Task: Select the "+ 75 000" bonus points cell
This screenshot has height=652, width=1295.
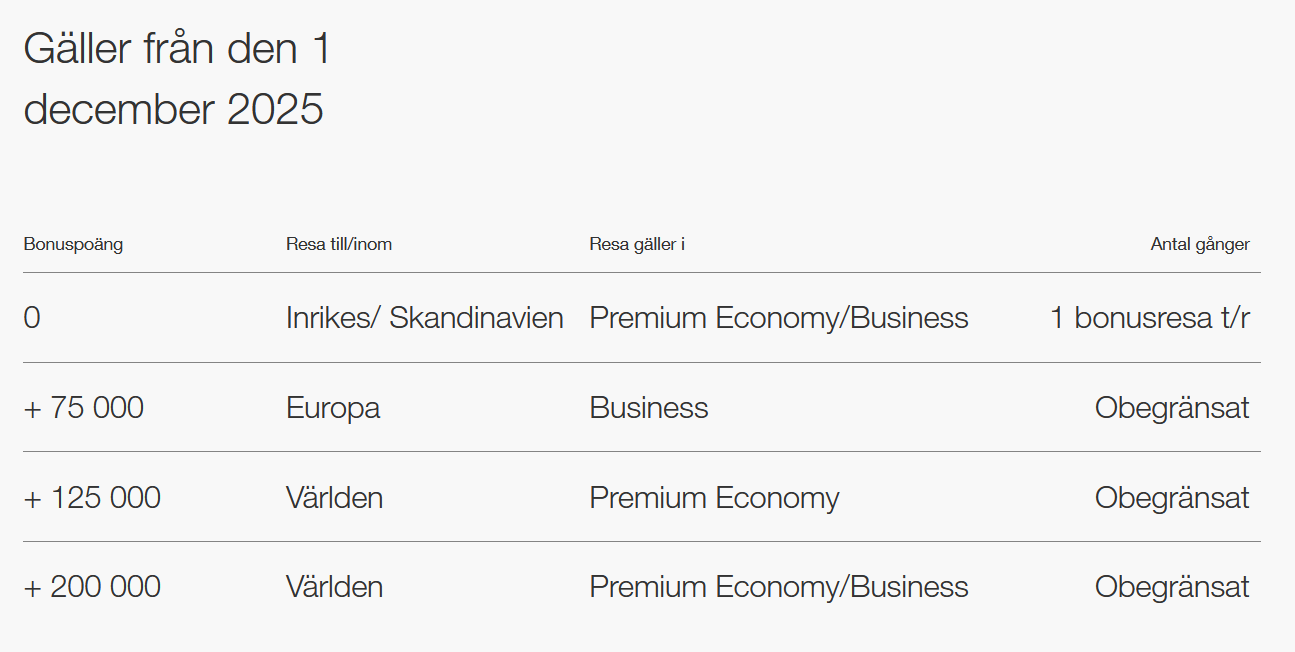Action: [x=84, y=408]
